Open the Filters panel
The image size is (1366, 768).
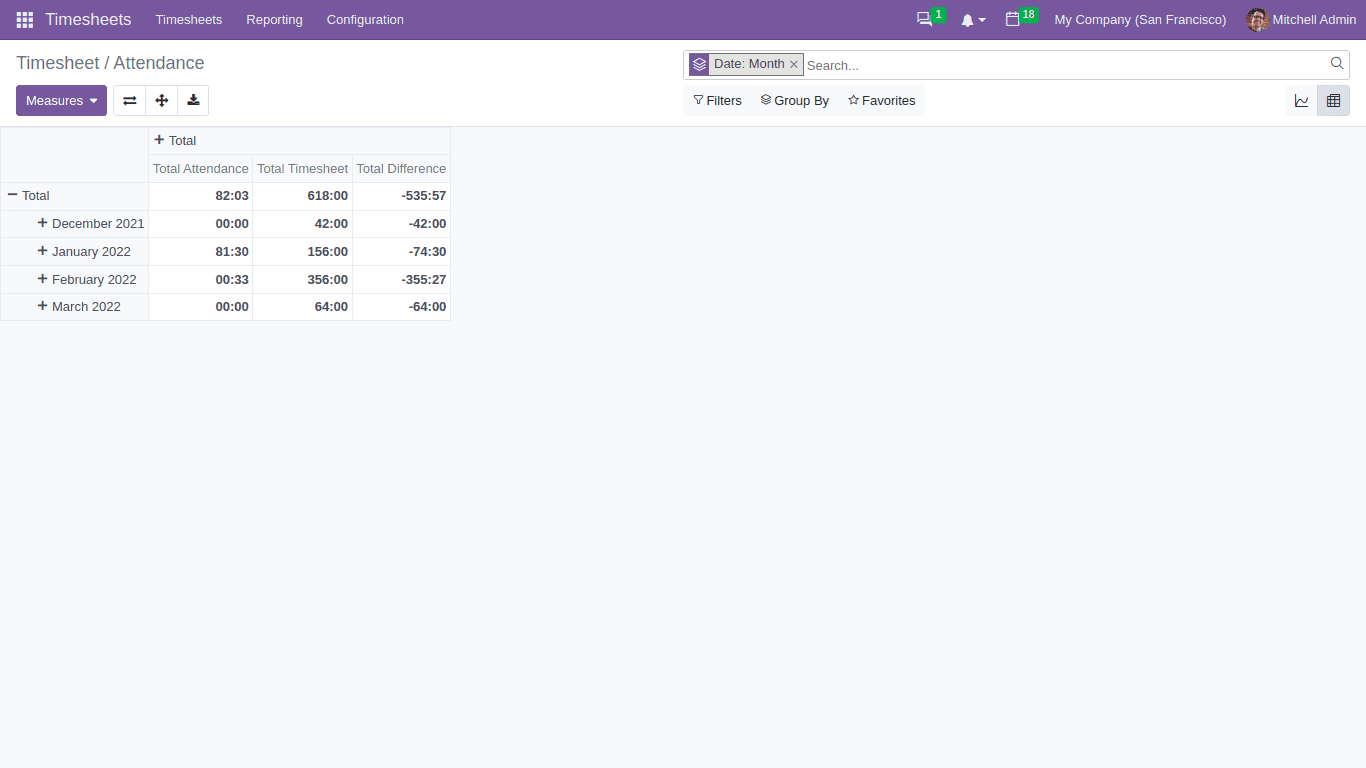717,100
